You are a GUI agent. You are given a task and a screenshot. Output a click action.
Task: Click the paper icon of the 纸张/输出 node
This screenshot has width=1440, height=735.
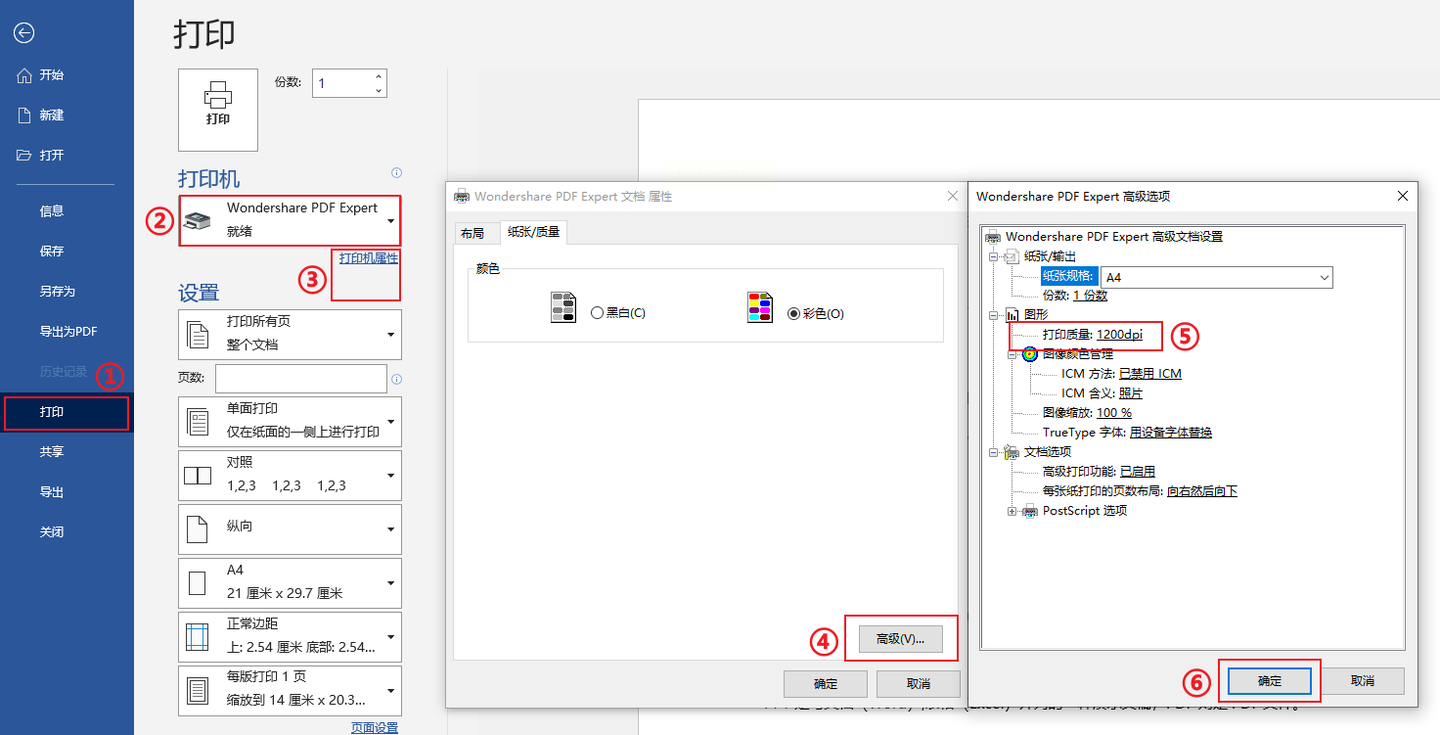[x=1011, y=257]
